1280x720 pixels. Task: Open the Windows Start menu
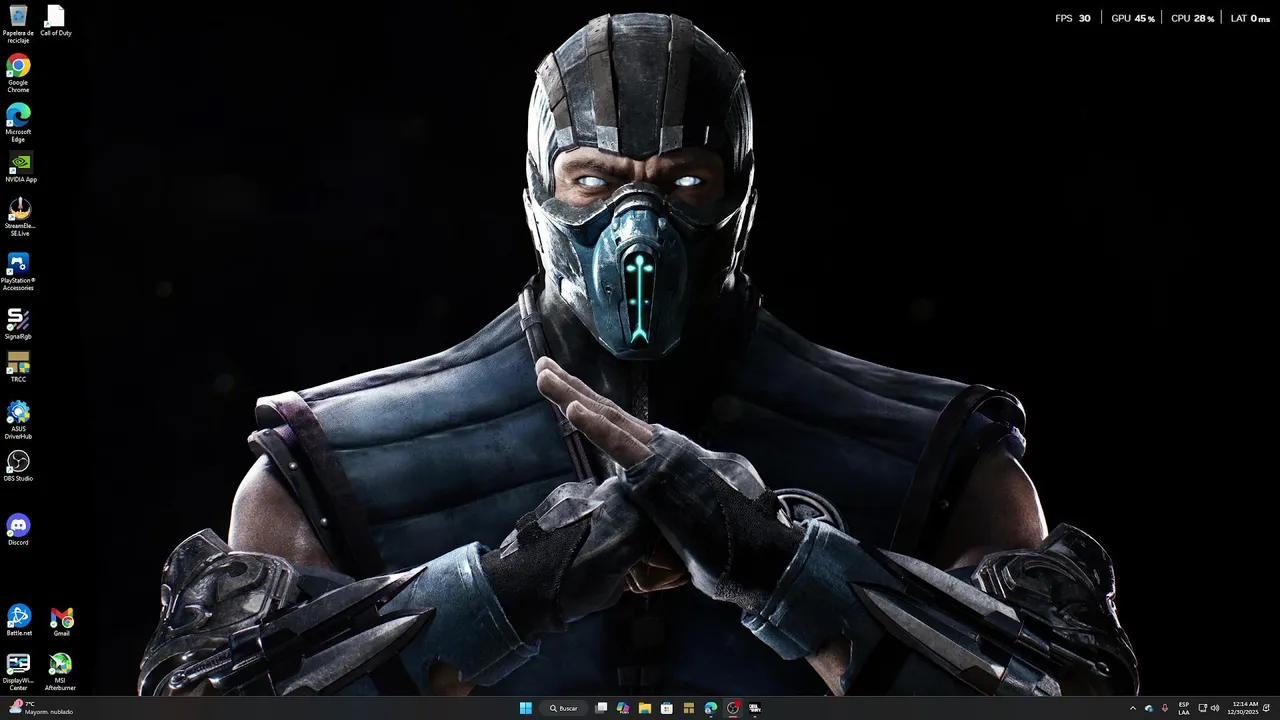click(x=526, y=708)
